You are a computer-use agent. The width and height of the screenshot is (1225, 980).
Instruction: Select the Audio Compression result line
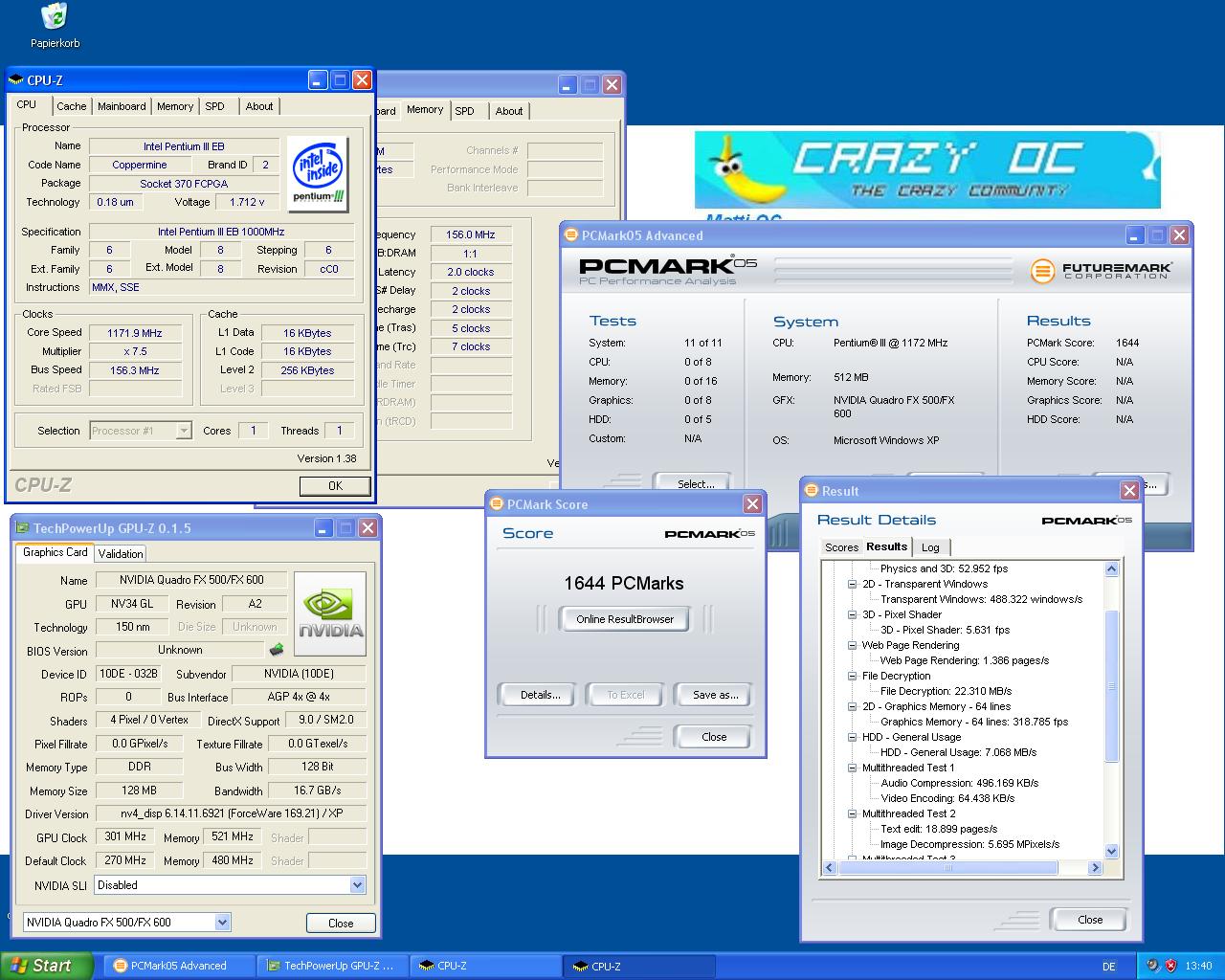(959, 783)
